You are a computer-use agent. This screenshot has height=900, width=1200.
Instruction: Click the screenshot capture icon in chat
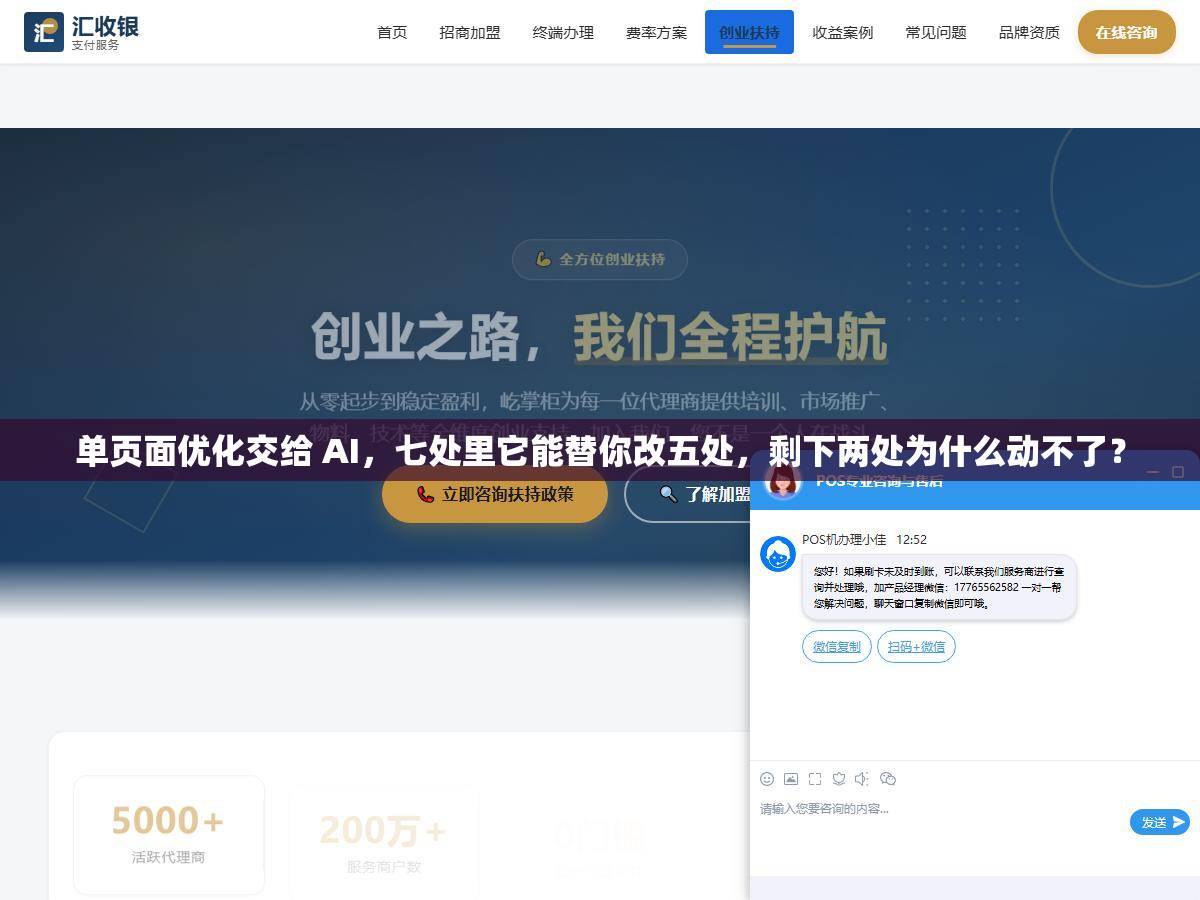815,779
